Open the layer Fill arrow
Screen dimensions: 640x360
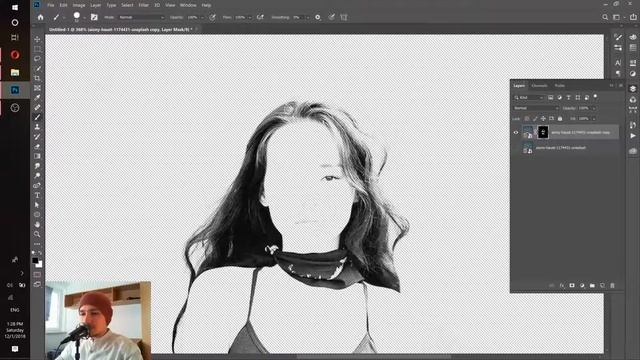coord(594,118)
